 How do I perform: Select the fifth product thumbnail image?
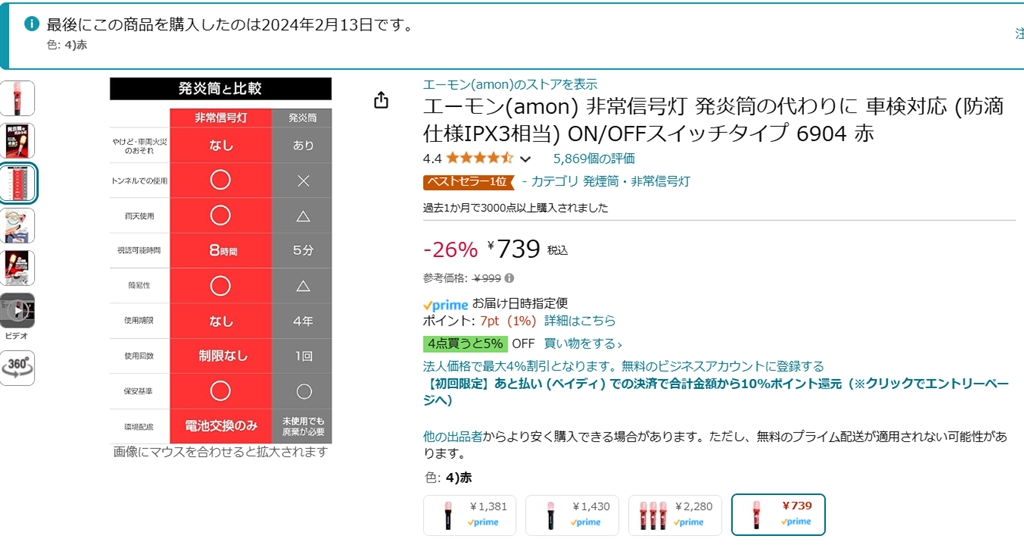coord(17,269)
